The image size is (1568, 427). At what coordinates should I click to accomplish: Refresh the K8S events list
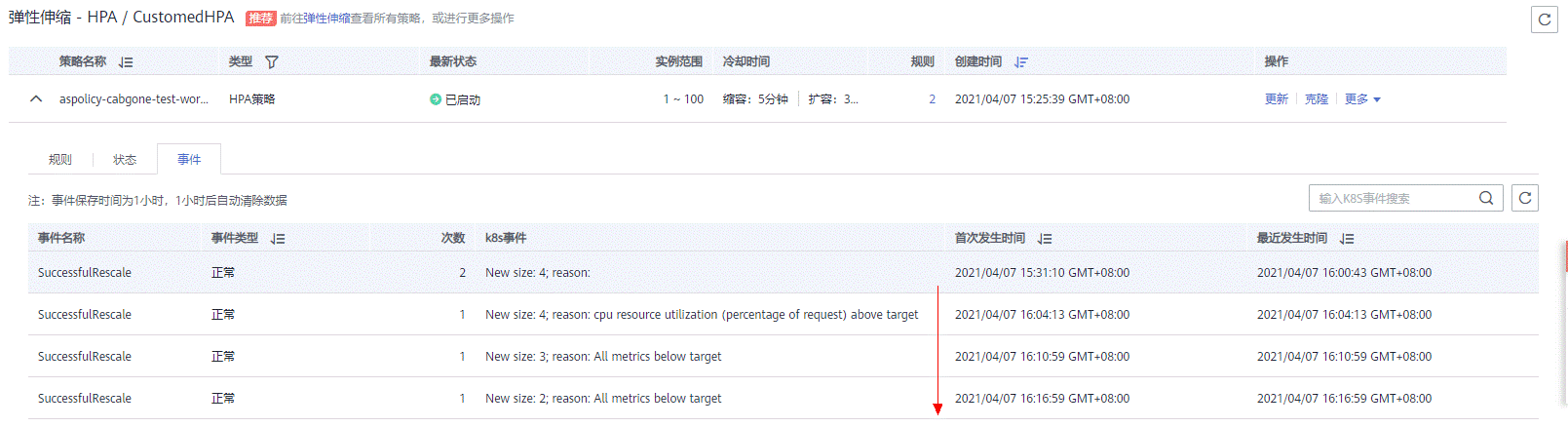[x=1525, y=198]
